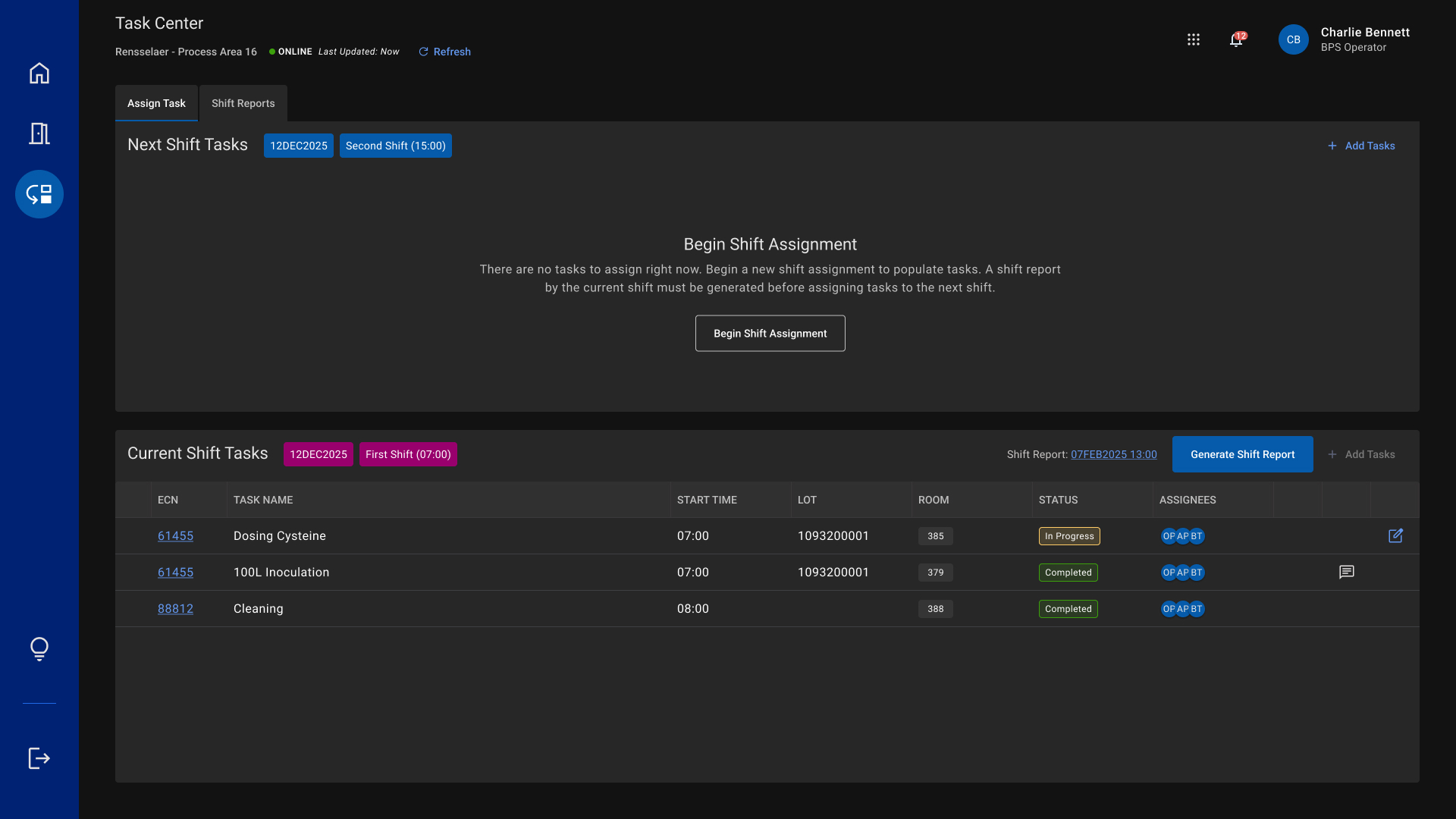The image size is (1456, 819).
Task: Open ECN 88812 link for Cleaning
Action: click(175, 609)
